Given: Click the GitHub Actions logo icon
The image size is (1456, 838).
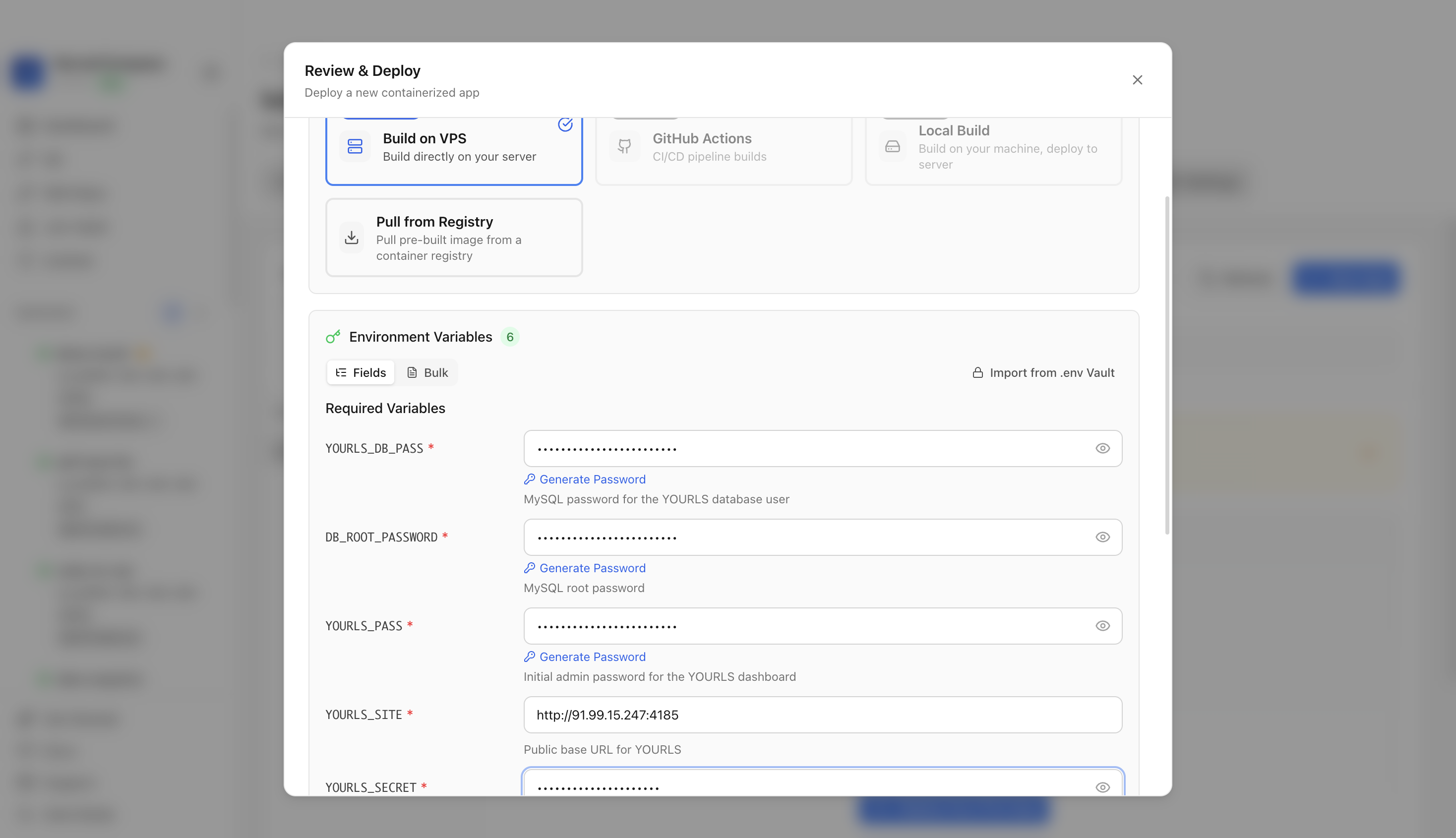Looking at the screenshot, I should pos(624,147).
